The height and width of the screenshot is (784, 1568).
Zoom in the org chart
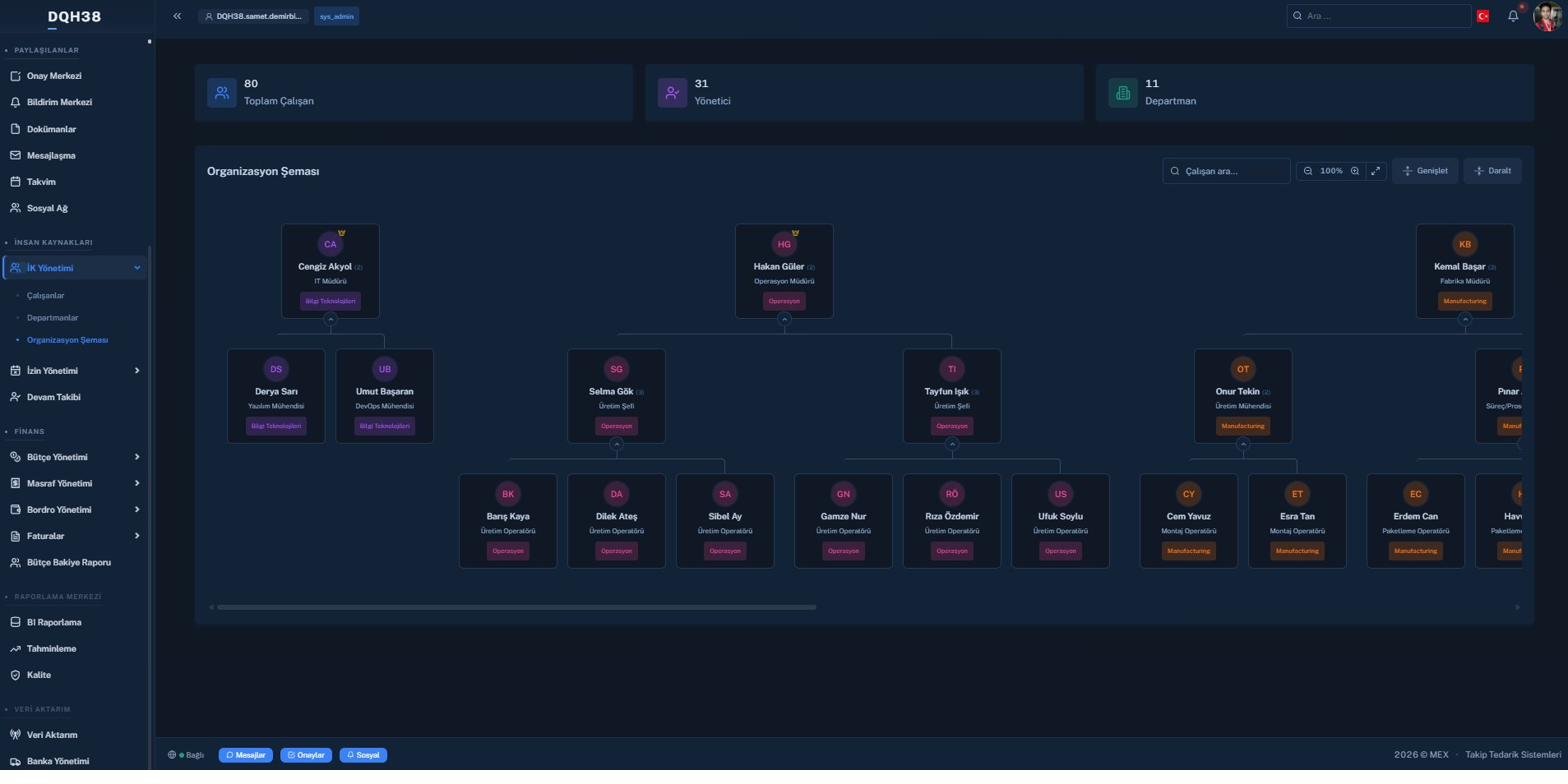point(1355,171)
